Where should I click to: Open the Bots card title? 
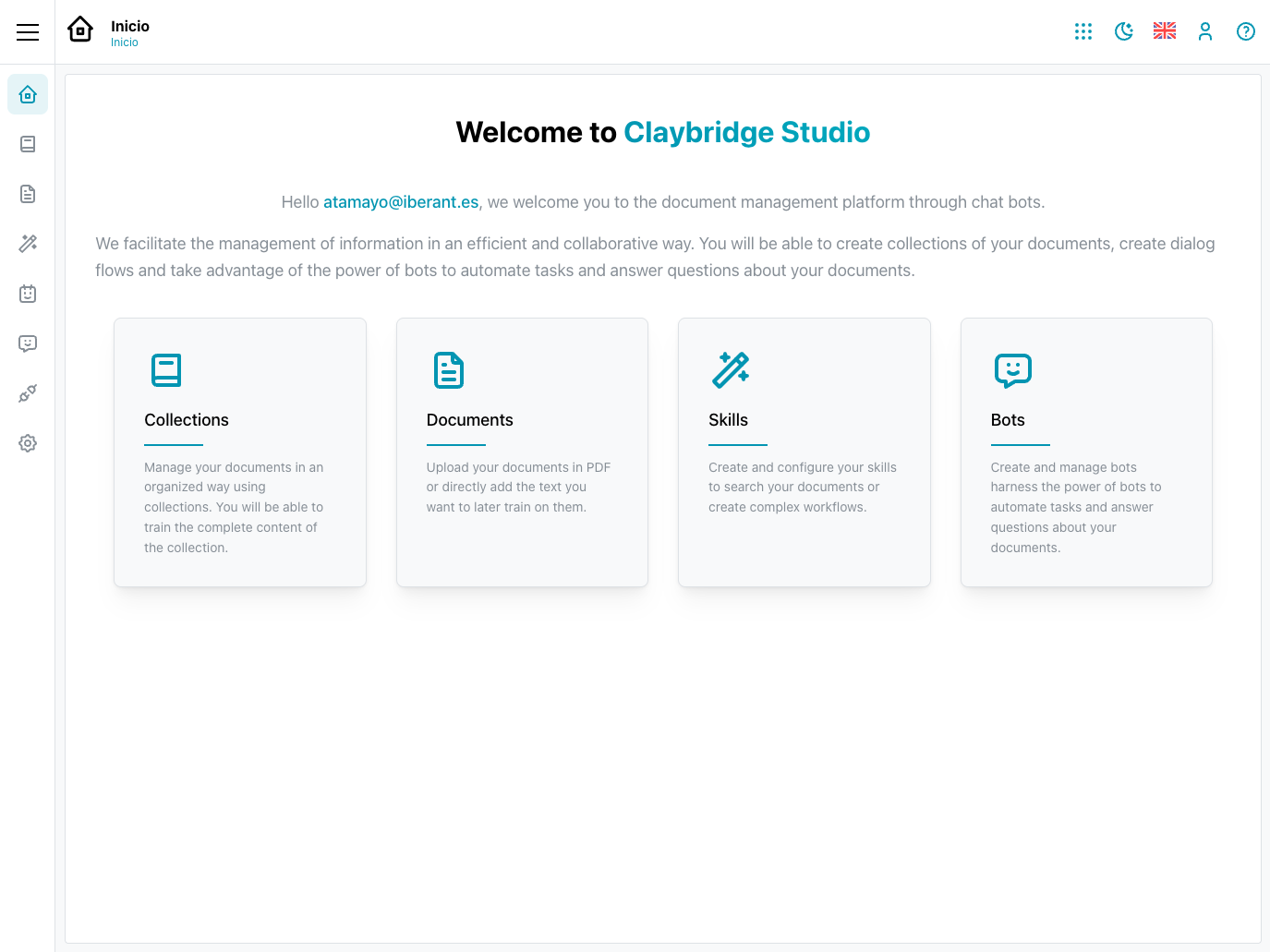tap(1008, 420)
